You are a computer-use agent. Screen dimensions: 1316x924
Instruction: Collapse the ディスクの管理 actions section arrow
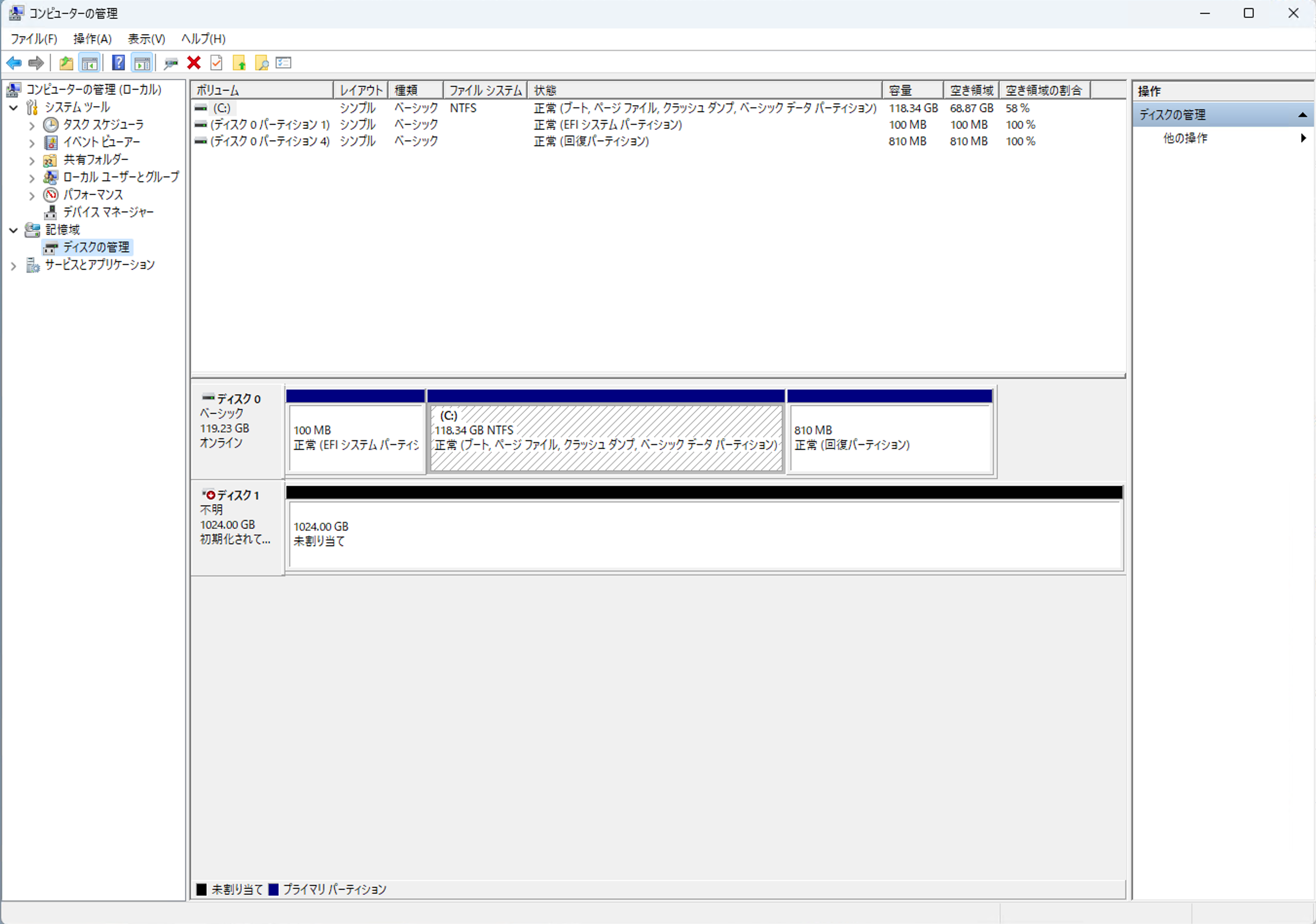tap(1302, 115)
